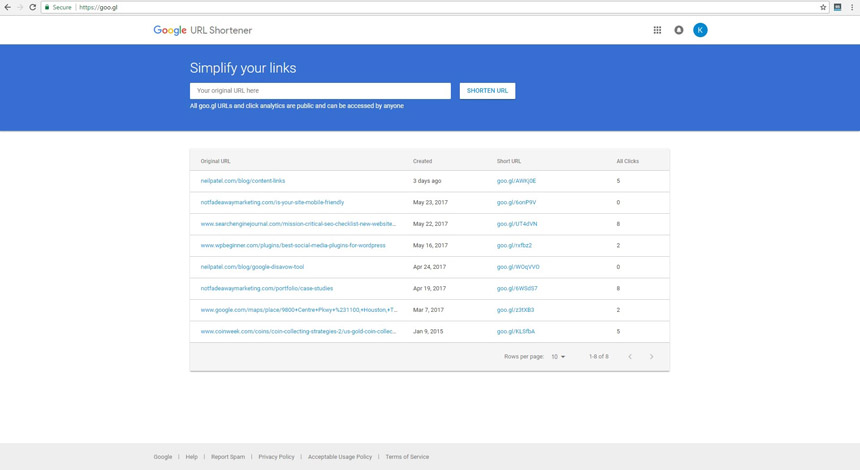Click the Short URL column header
Viewport: 860px width, 470px height.
click(509, 161)
